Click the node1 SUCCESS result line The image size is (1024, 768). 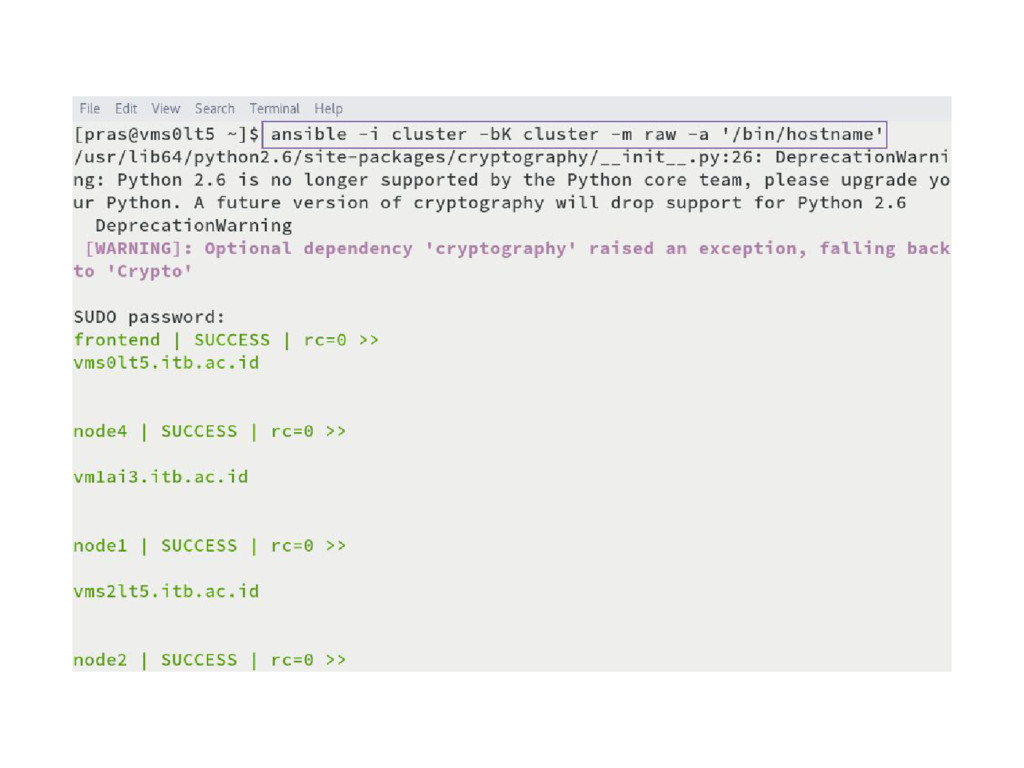(210, 546)
